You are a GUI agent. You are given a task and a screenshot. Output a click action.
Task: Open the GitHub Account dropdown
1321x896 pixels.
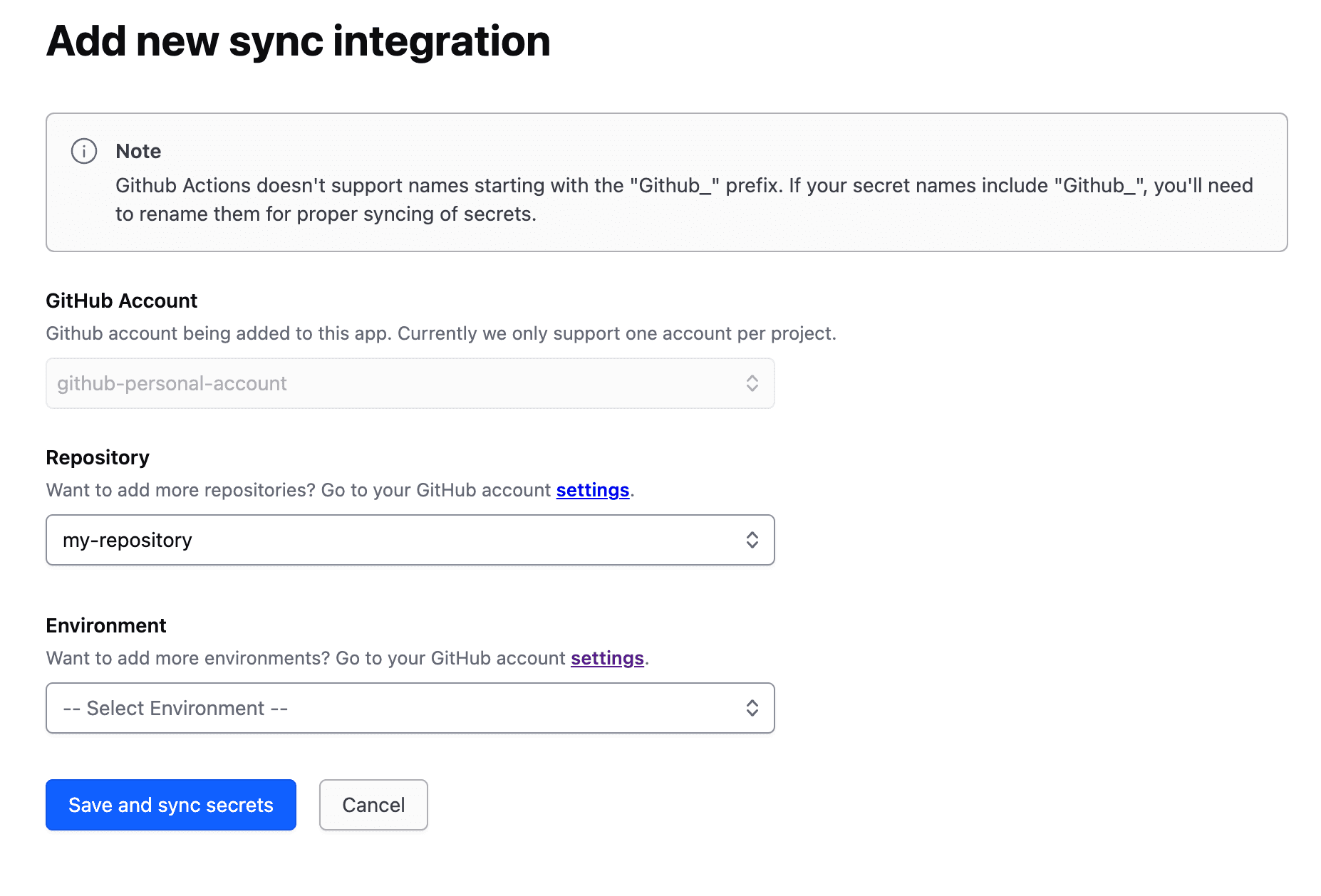tap(410, 383)
